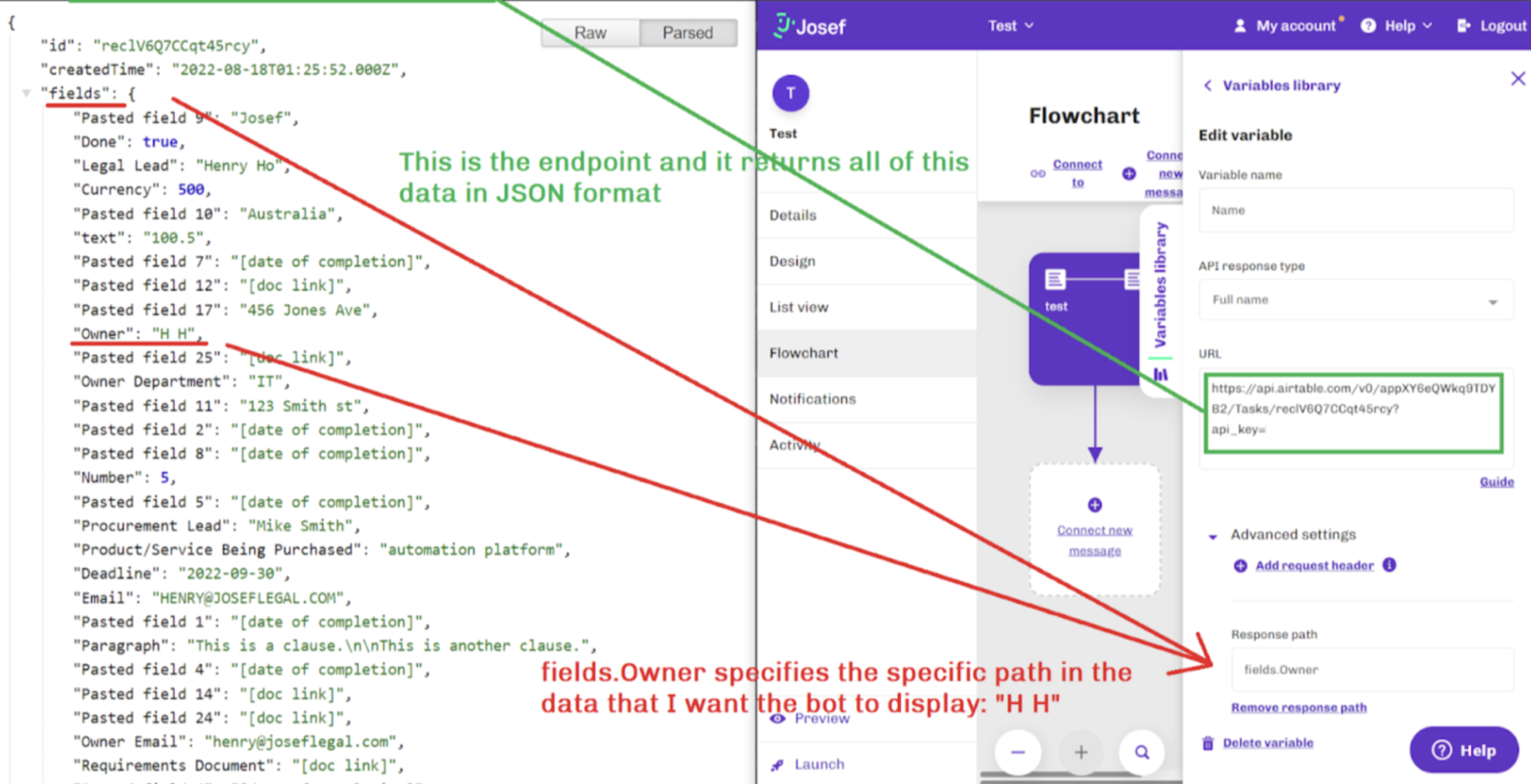Zoom out with the minus button
Image resolution: width=1531 pixels, height=784 pixels.
(1018, 752)
